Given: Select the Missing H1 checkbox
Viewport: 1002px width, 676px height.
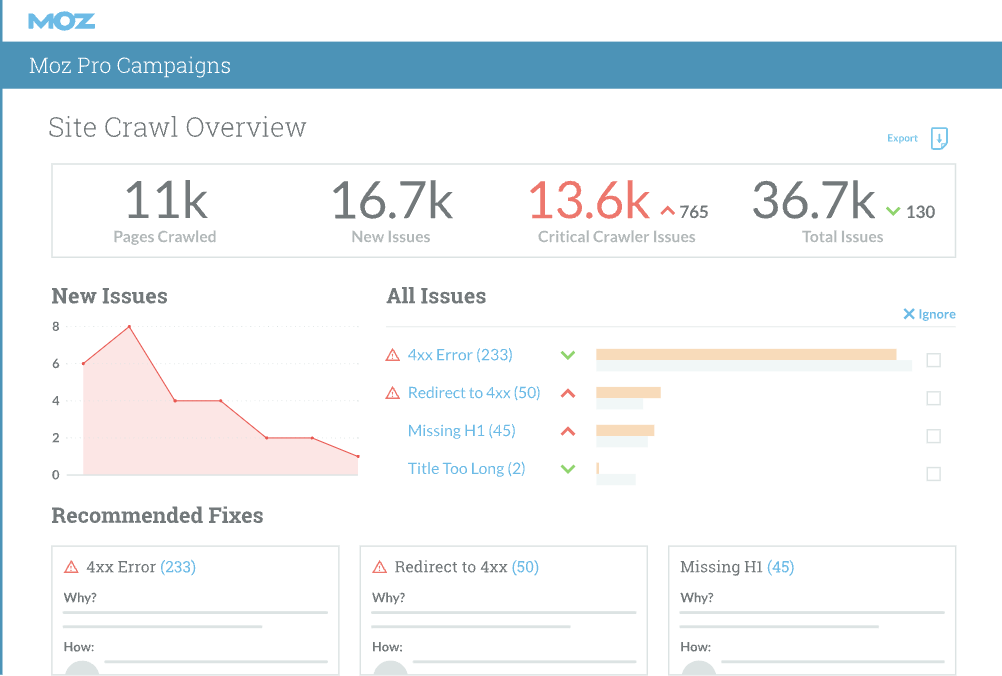Looking at the screenshot, I should (x=933, y=436).
